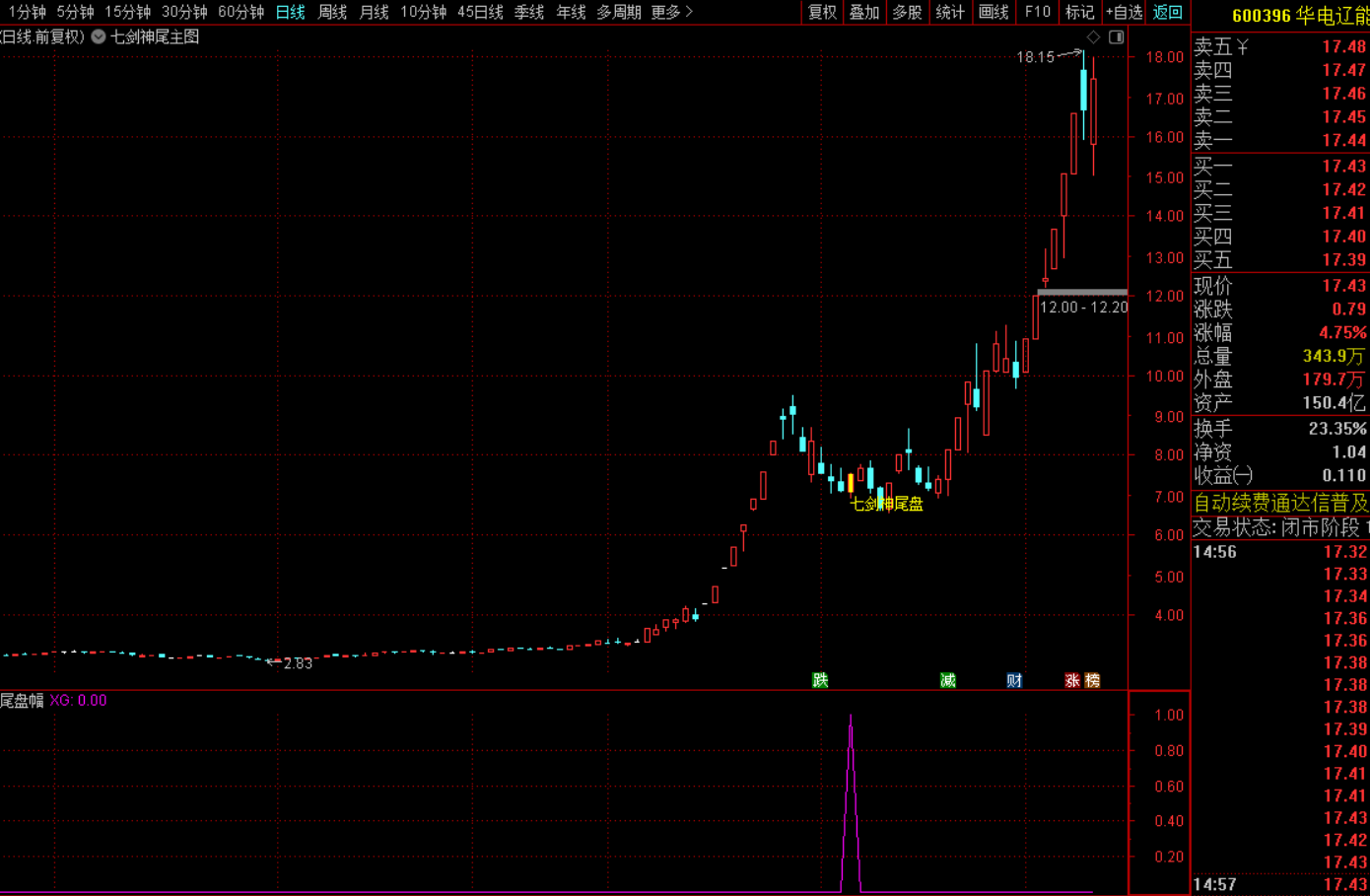Switch to the 日线 daily chart tab

(290, 12)
